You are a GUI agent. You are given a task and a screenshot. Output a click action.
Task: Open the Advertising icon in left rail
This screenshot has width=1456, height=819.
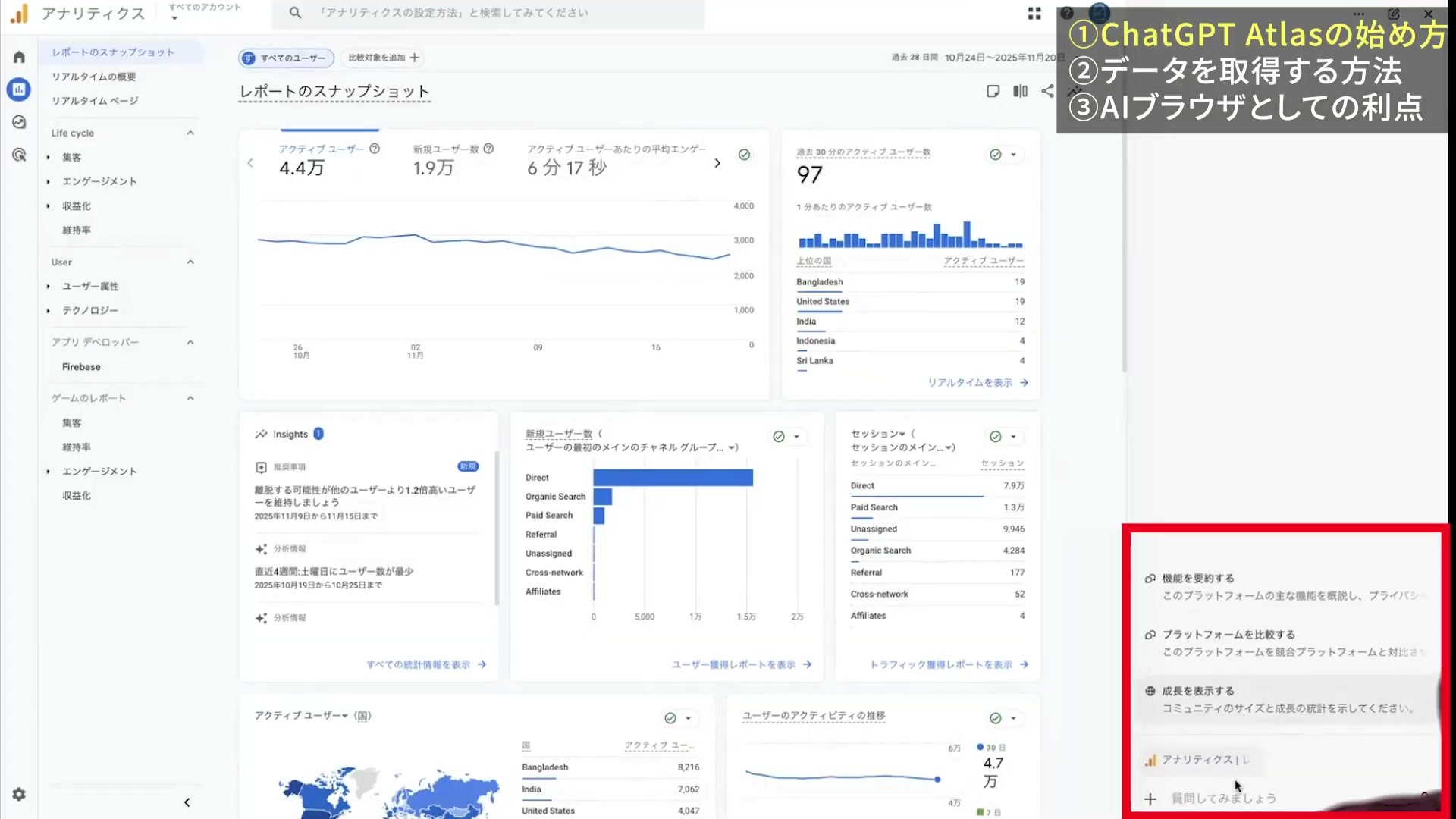[x=19, y=155]
